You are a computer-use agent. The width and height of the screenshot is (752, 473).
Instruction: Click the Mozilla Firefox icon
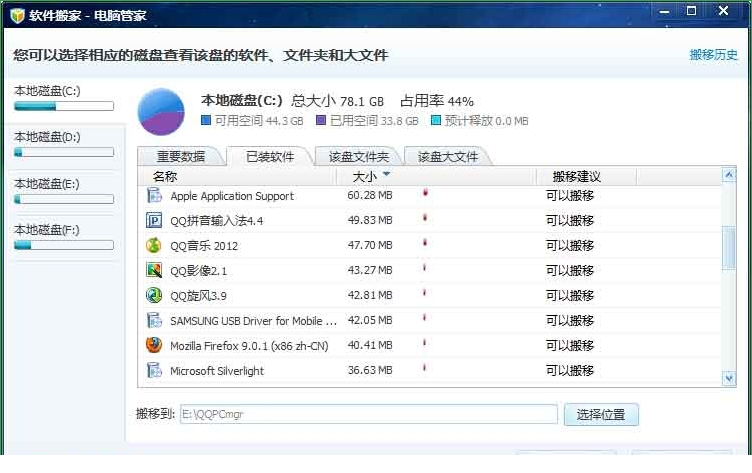point(154,345)
